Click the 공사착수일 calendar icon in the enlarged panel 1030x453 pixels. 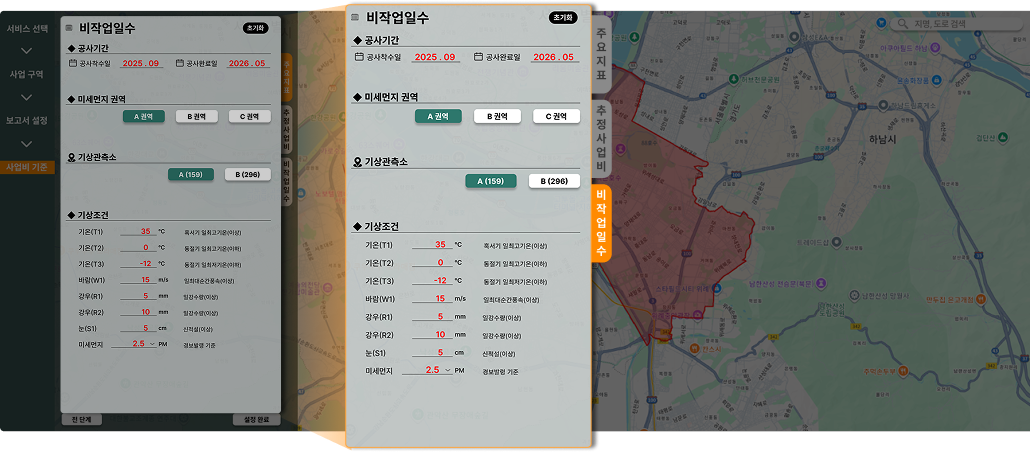coord(359,57)
